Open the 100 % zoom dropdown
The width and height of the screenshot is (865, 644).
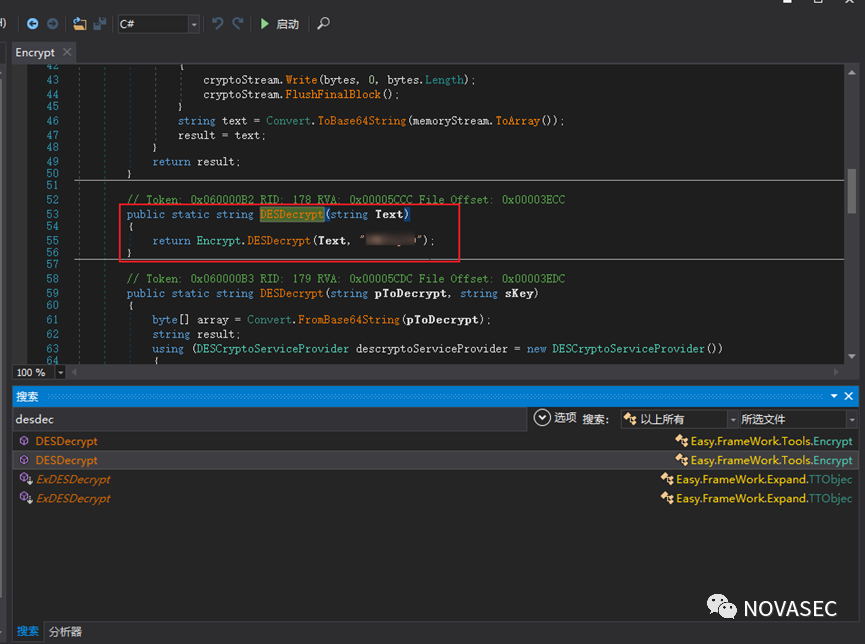pyautogui.click(x=61, y=372)
